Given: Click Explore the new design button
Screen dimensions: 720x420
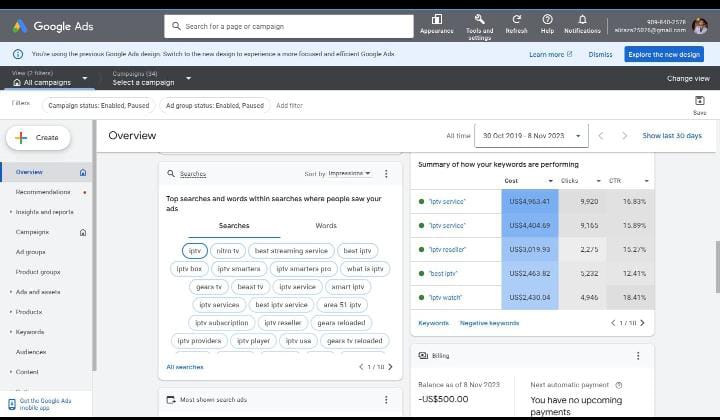Looking at the screenshot, I should [664, 54].
